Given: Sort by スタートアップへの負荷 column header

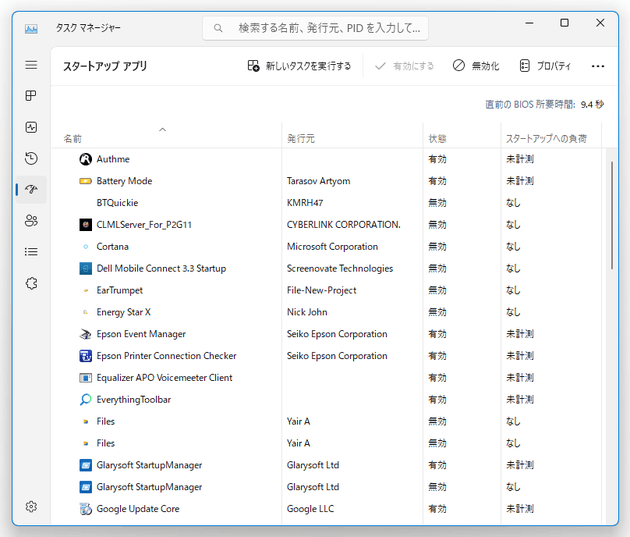Looking at the screenshot, I should (546, 139).
